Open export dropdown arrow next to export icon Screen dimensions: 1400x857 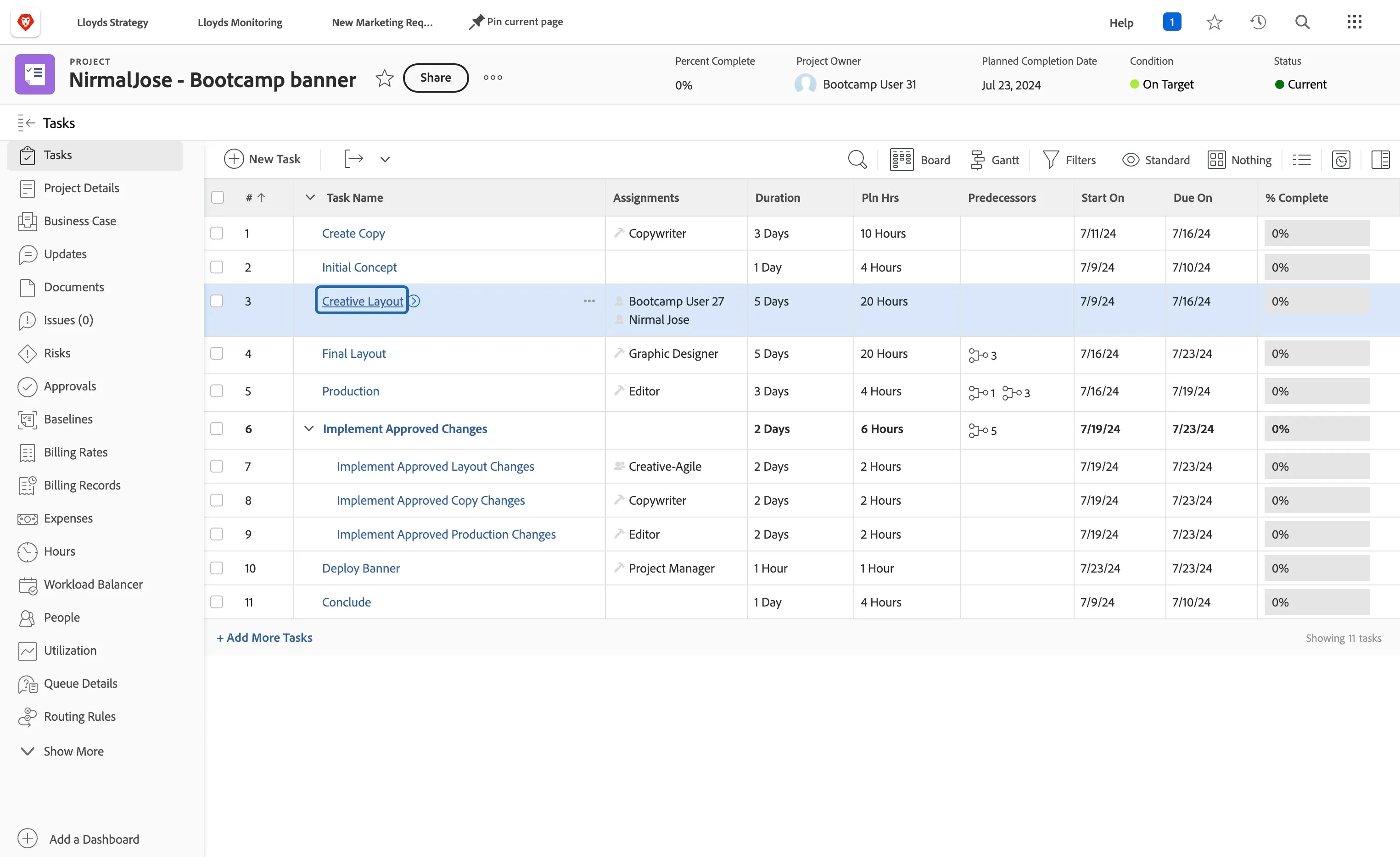385,160
